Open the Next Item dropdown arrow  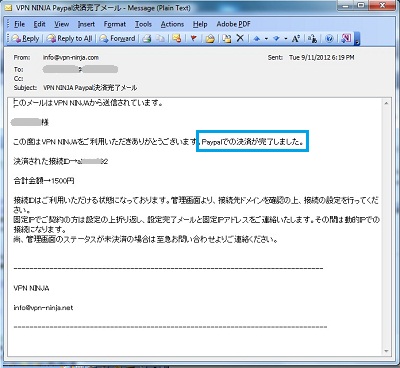click(286, 39)
